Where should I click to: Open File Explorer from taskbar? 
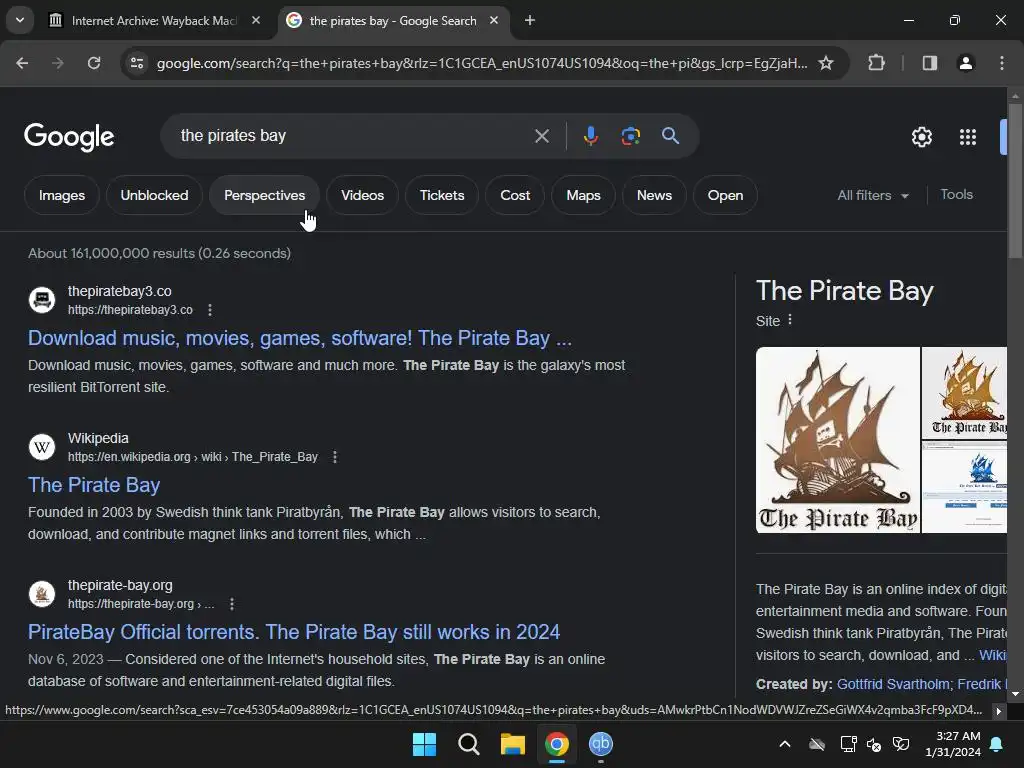(x=513, y=743)
